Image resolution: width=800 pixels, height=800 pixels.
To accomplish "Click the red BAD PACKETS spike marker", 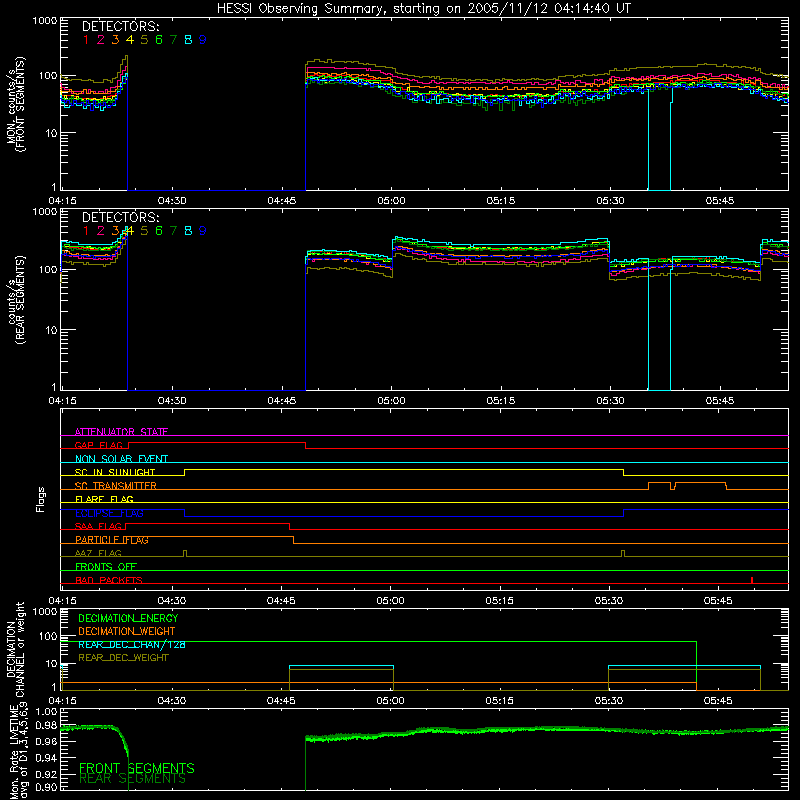I will coord(752,580).
